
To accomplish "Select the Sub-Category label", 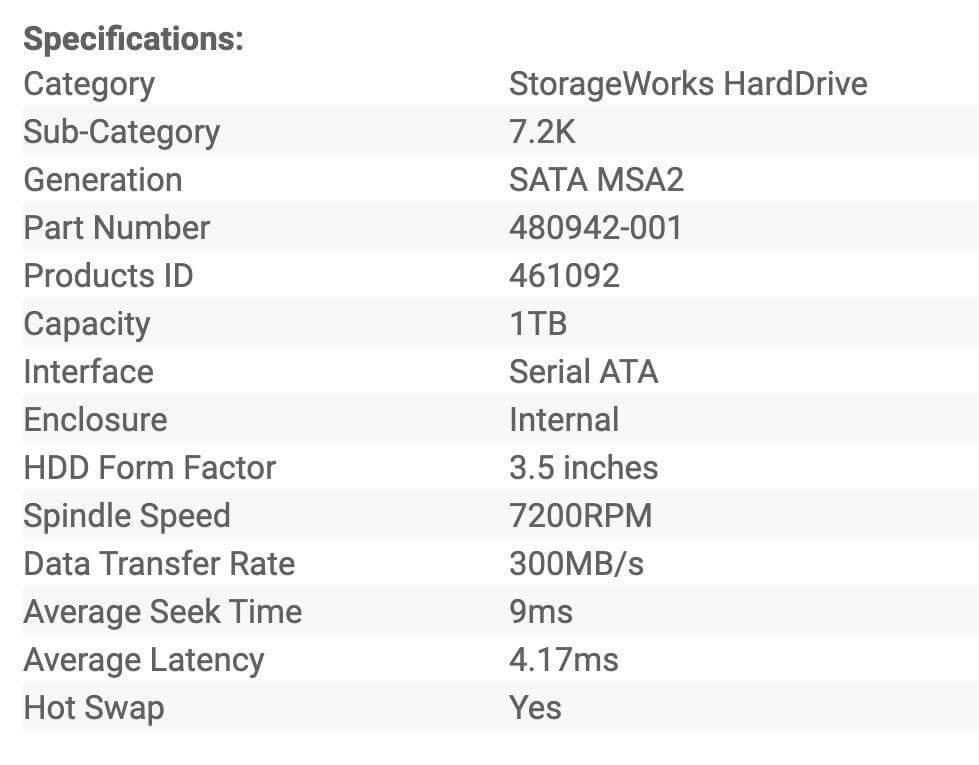I will click(121, 132).
